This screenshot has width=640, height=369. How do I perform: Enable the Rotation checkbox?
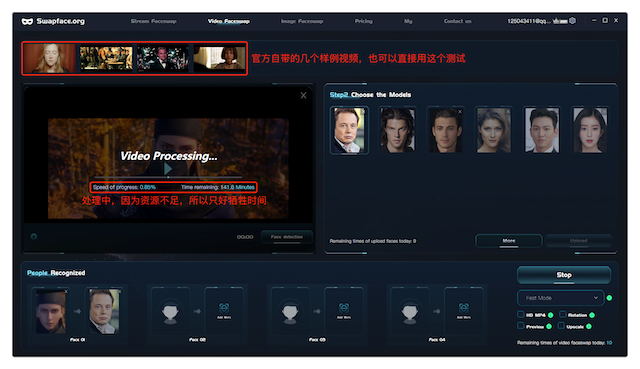coord(563,314)
